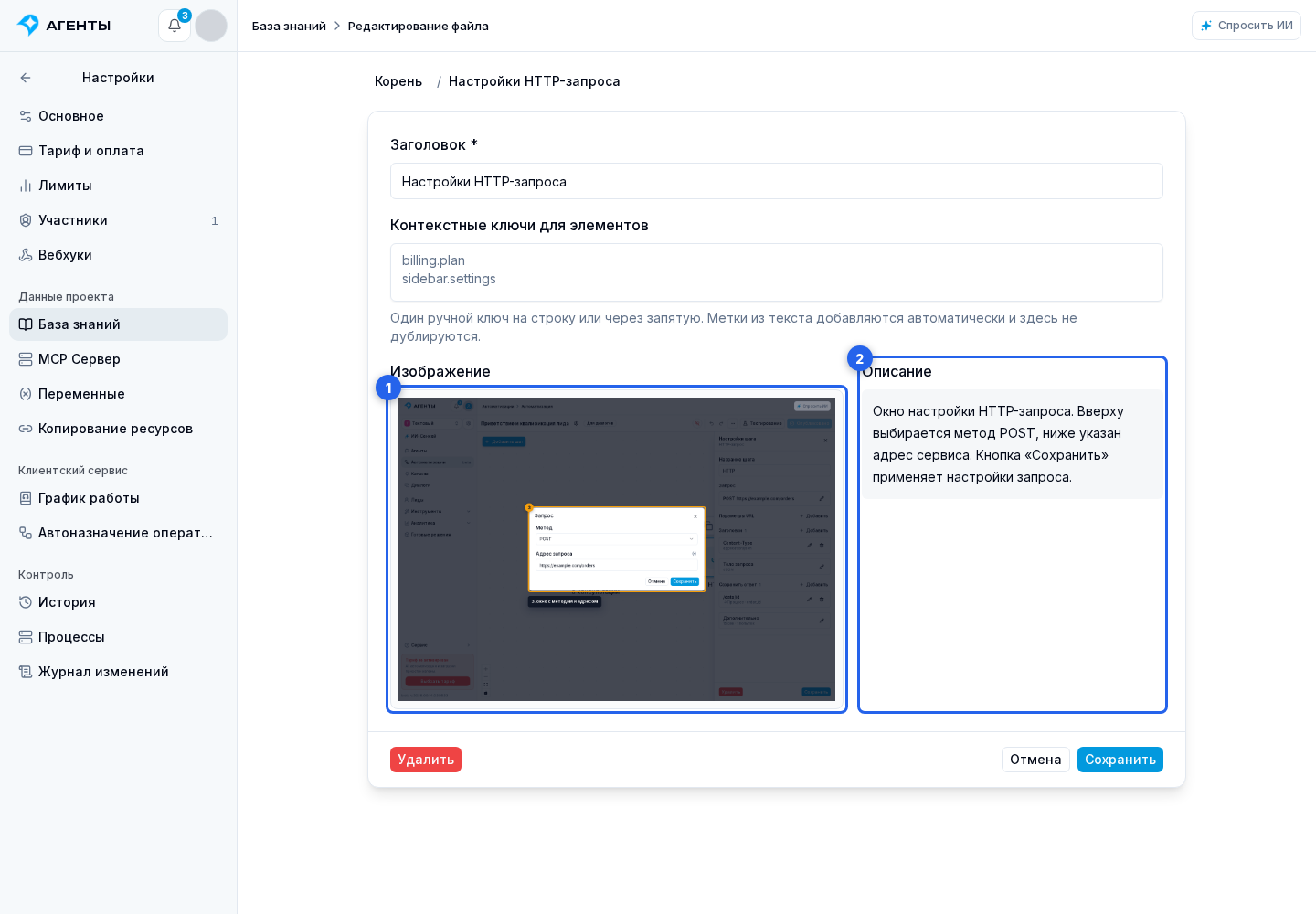Click the Журнал изменений icon

point(26,672)
